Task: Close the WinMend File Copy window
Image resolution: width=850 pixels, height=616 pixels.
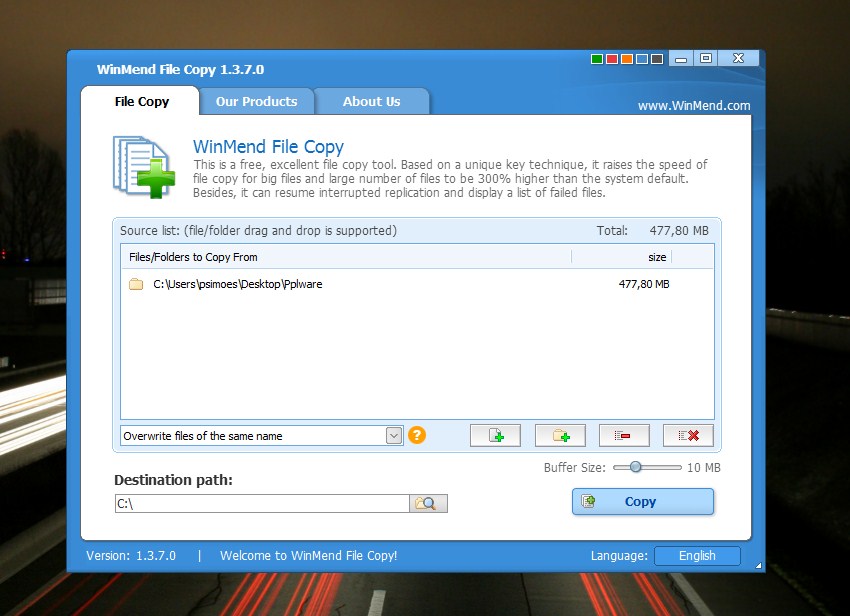Action: coord(738,59)
